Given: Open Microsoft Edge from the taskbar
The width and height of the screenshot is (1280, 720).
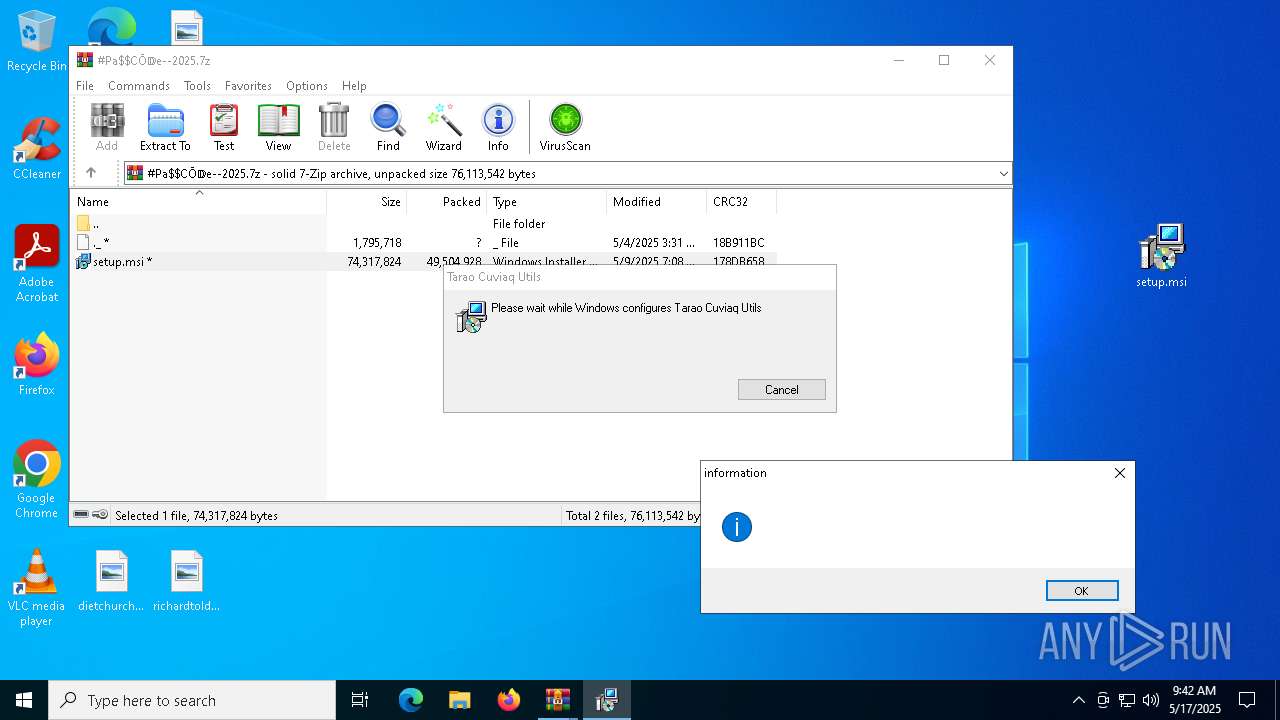Looking at the screenshot, I should (x=411, y=700).
